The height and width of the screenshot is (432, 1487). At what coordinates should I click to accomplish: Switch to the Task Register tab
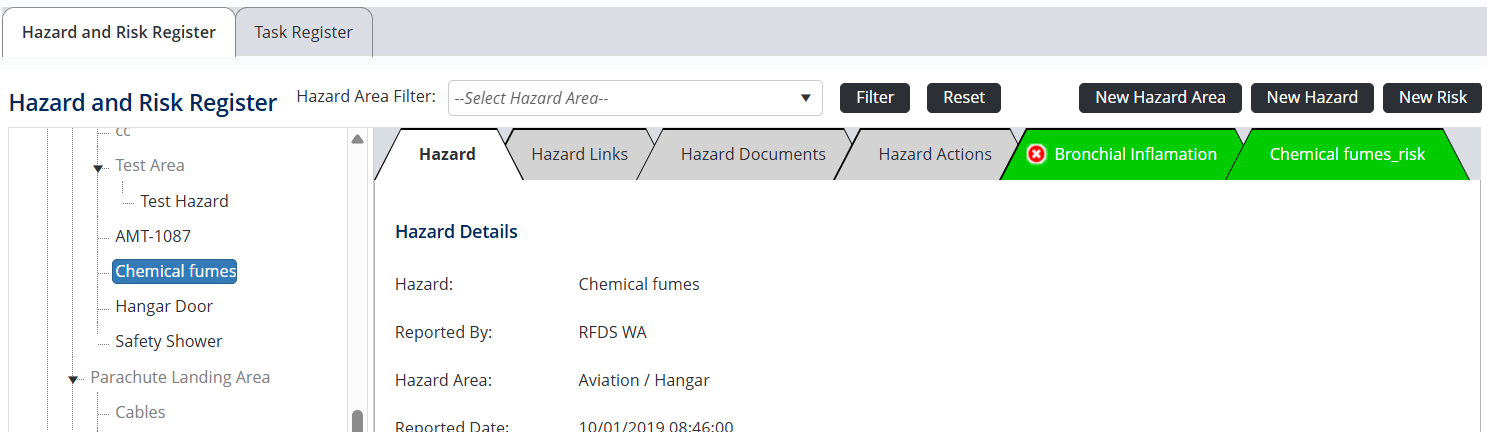pyautogui.click(x=303, y=32)
